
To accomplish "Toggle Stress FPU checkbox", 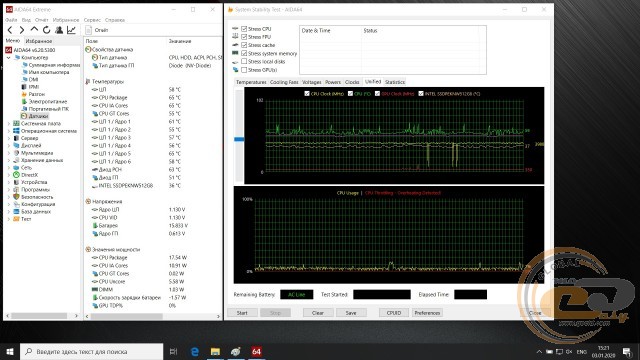I will pos(244,37).
